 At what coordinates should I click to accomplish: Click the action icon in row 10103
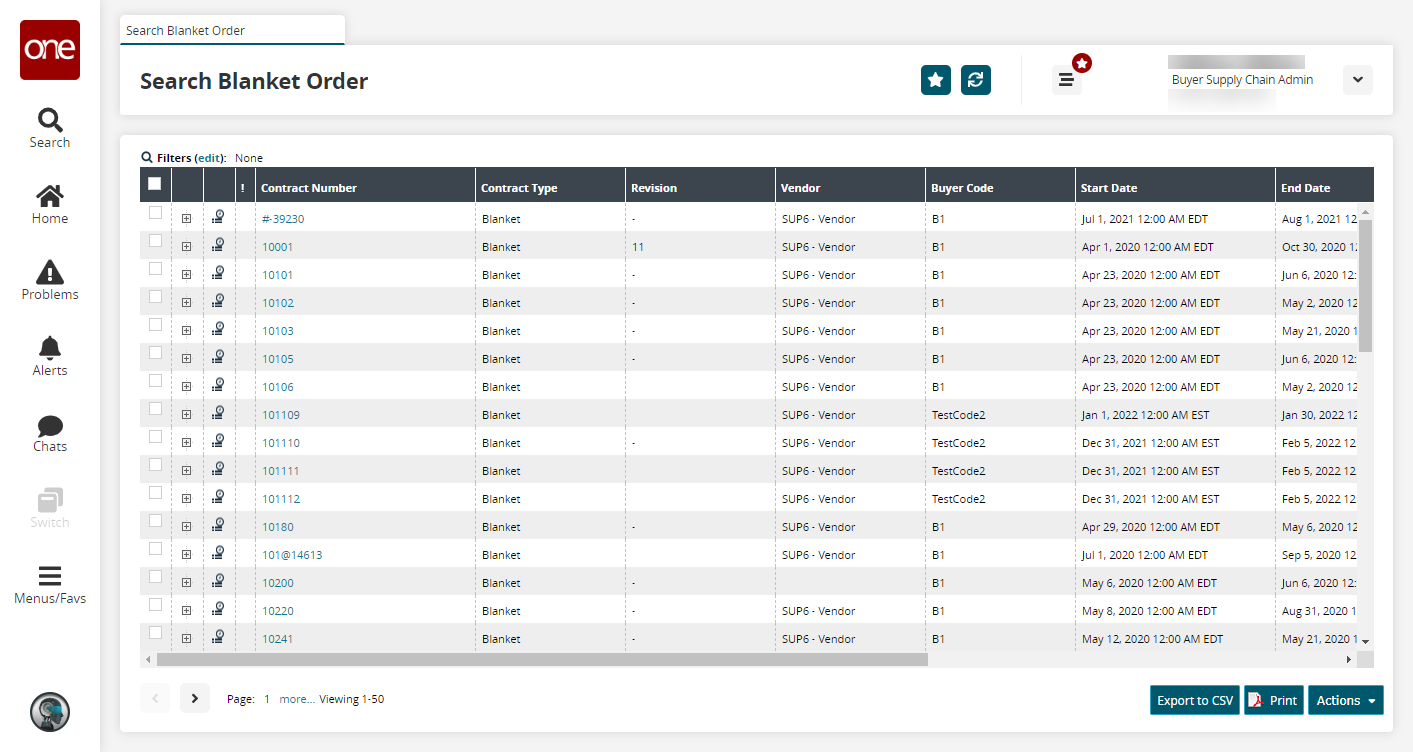[218, 330]
